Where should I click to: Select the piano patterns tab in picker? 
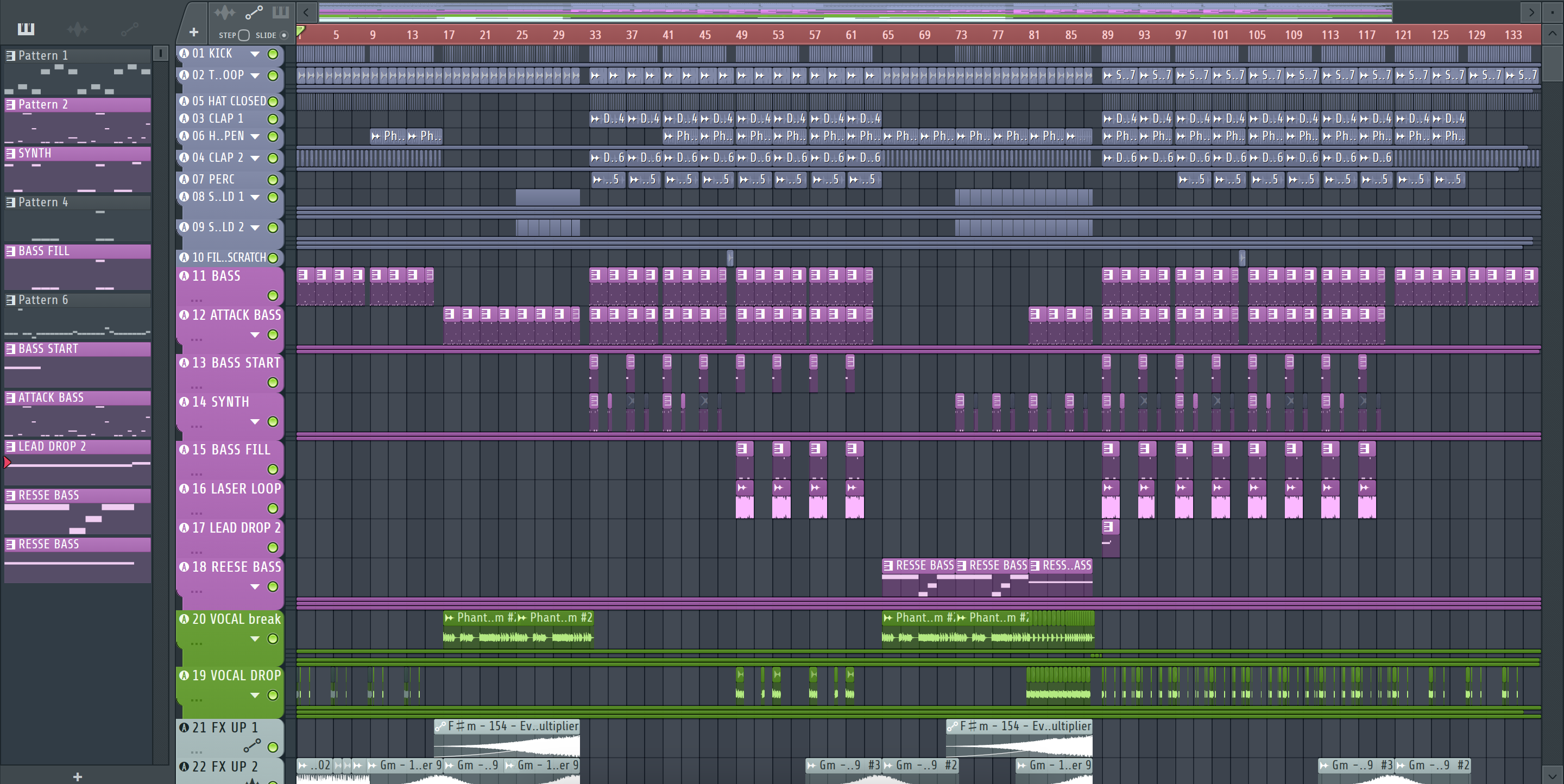tap(26, 29)
